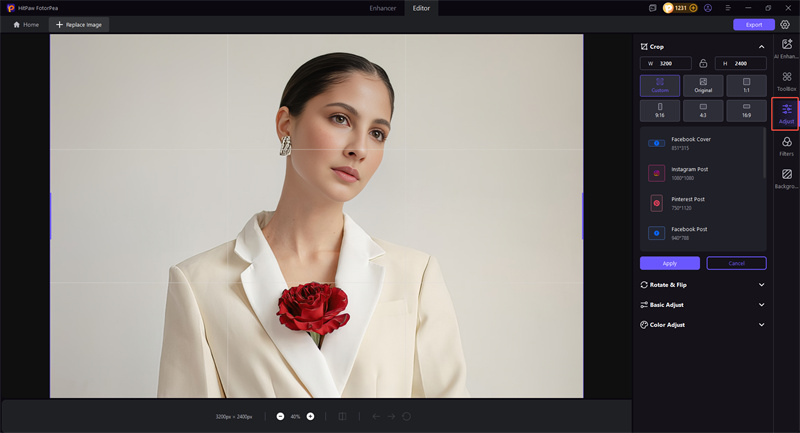Select the Original crop ratio
The width and height of the screenshot is (800, 433).
point(703,85)
